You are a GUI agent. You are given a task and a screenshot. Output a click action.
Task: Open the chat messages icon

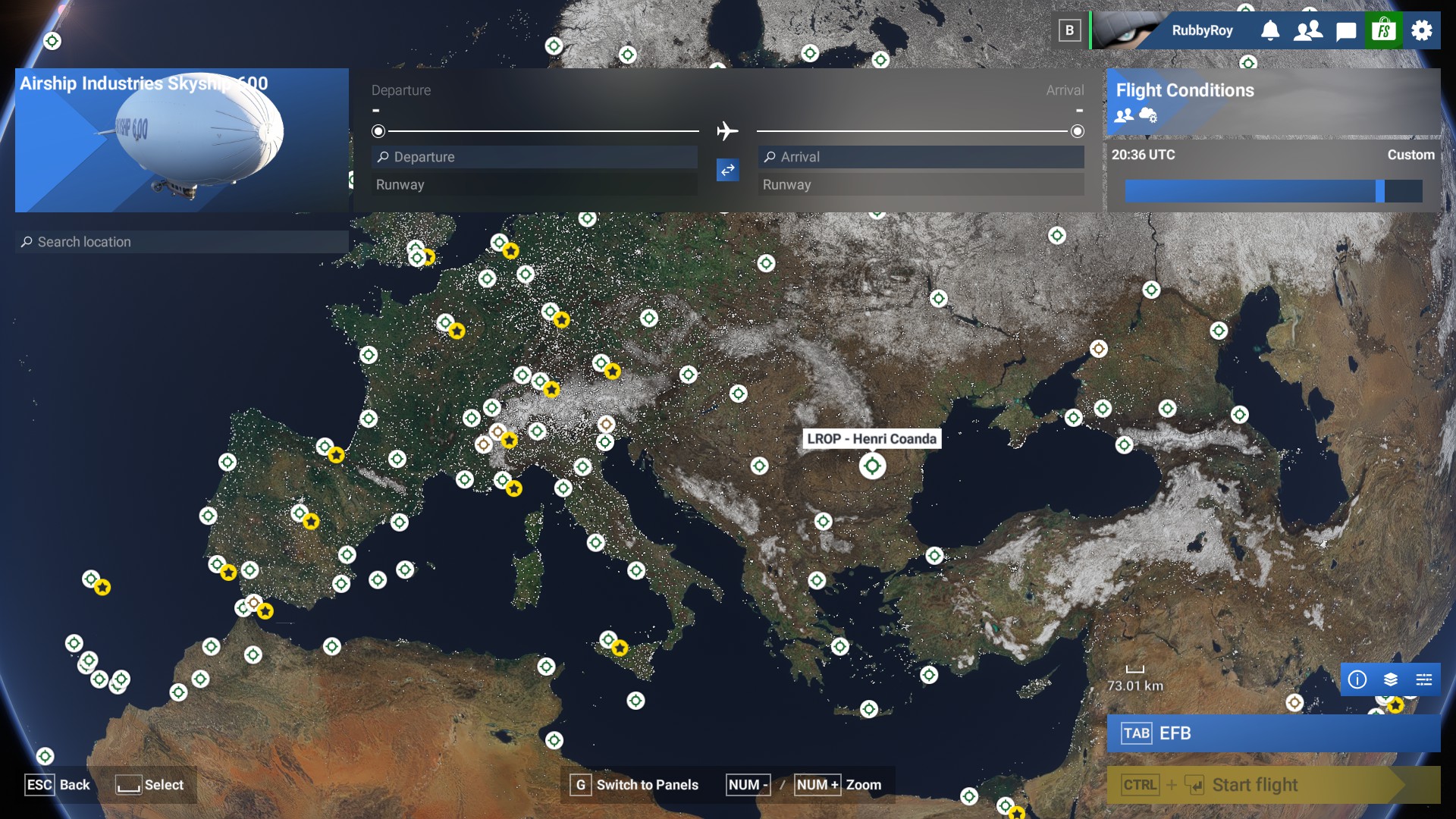(1346, 31)
